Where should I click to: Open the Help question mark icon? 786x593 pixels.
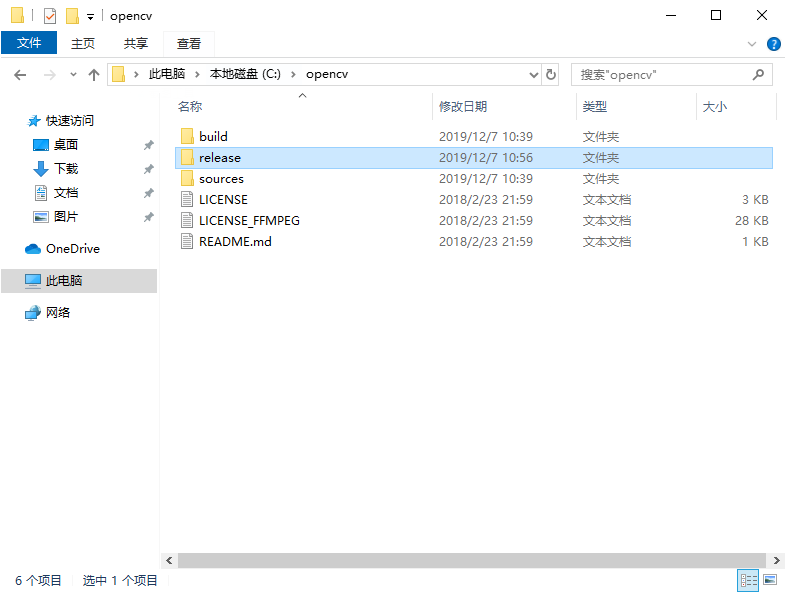tap(773, 44)
